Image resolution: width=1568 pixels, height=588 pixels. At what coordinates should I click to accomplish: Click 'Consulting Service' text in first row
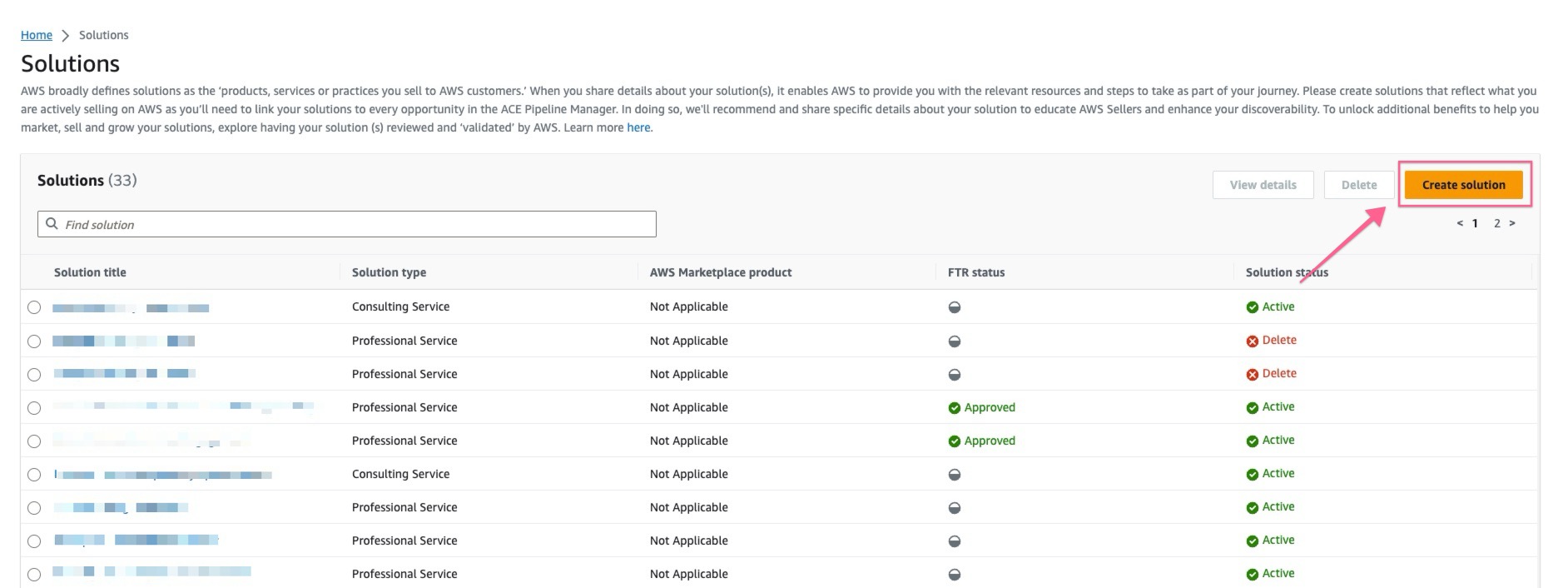point(400,306)
